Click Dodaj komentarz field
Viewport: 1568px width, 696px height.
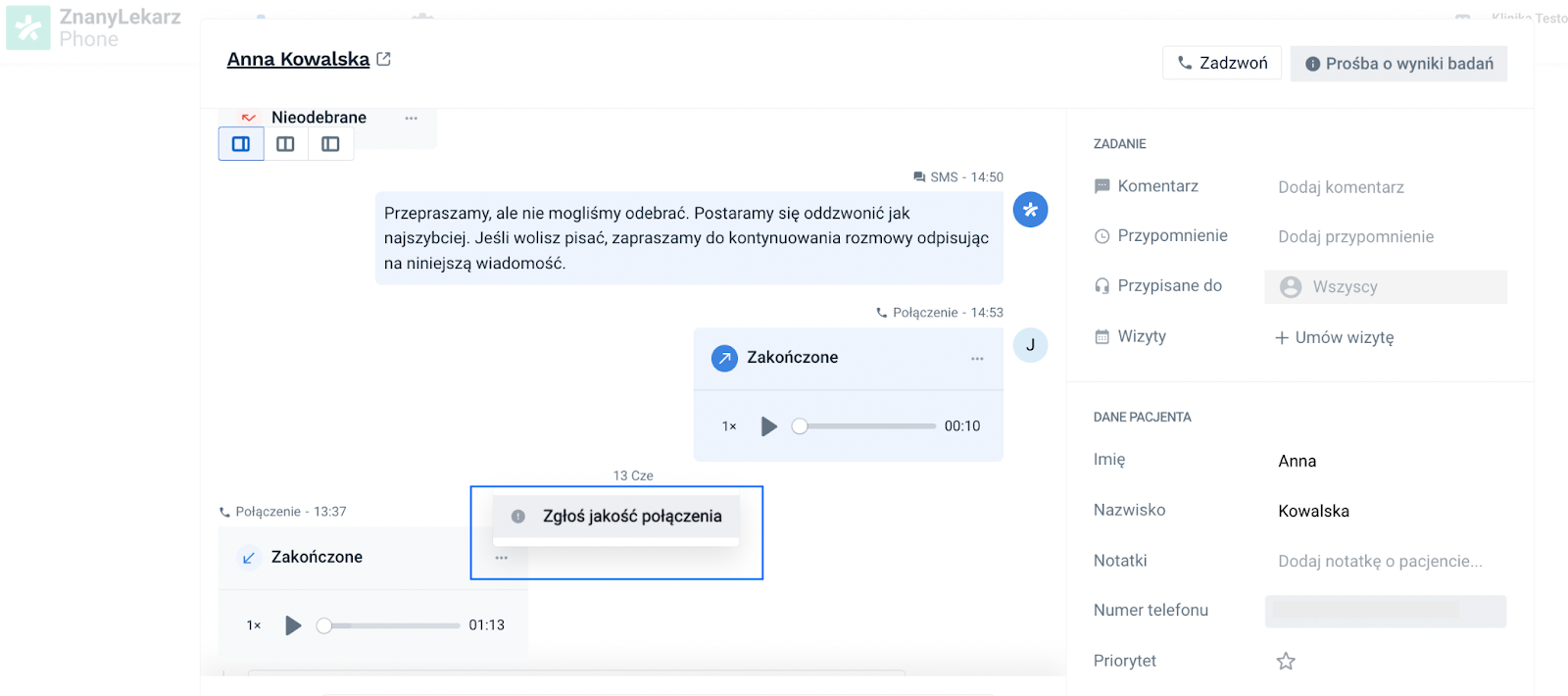click(x=1341, y=187)
